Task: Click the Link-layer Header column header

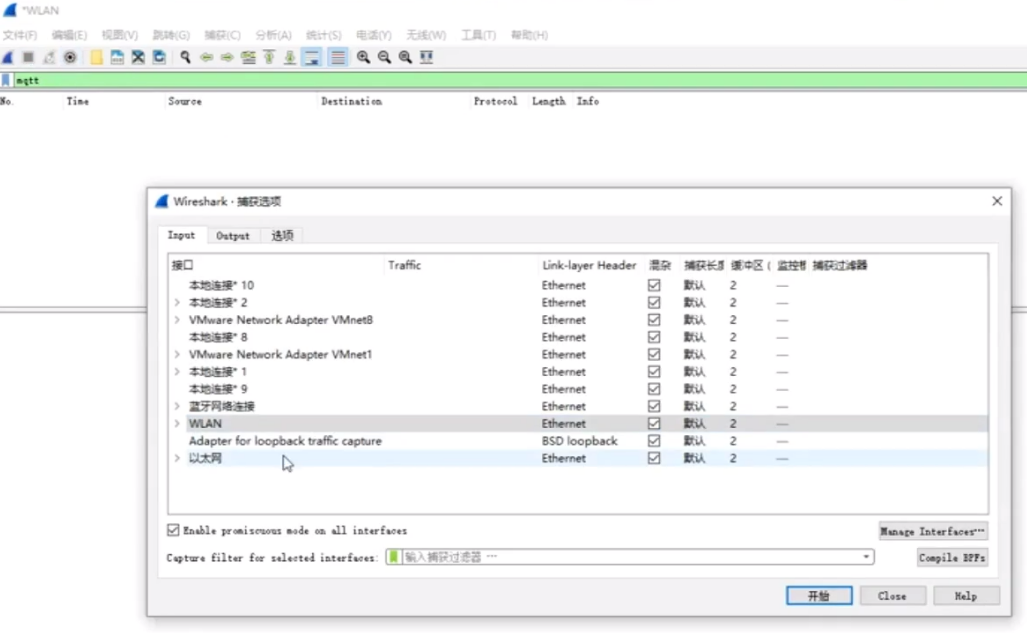Action: click(x=589, y=265)
